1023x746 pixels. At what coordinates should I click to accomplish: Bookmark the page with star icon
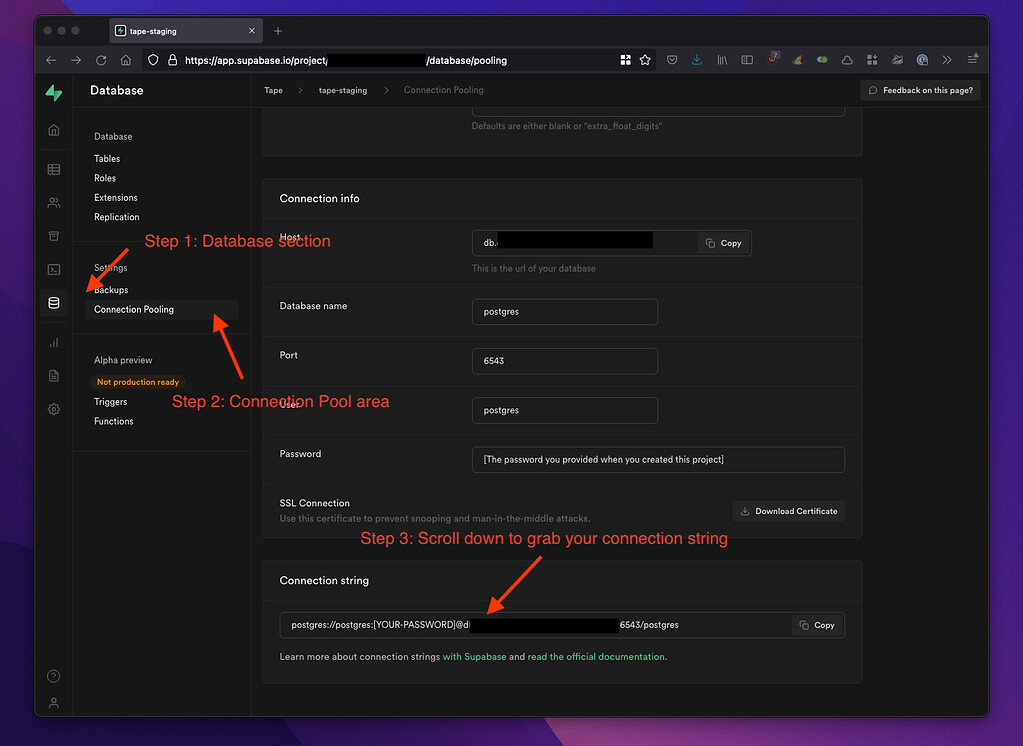(x=645, y=60)
